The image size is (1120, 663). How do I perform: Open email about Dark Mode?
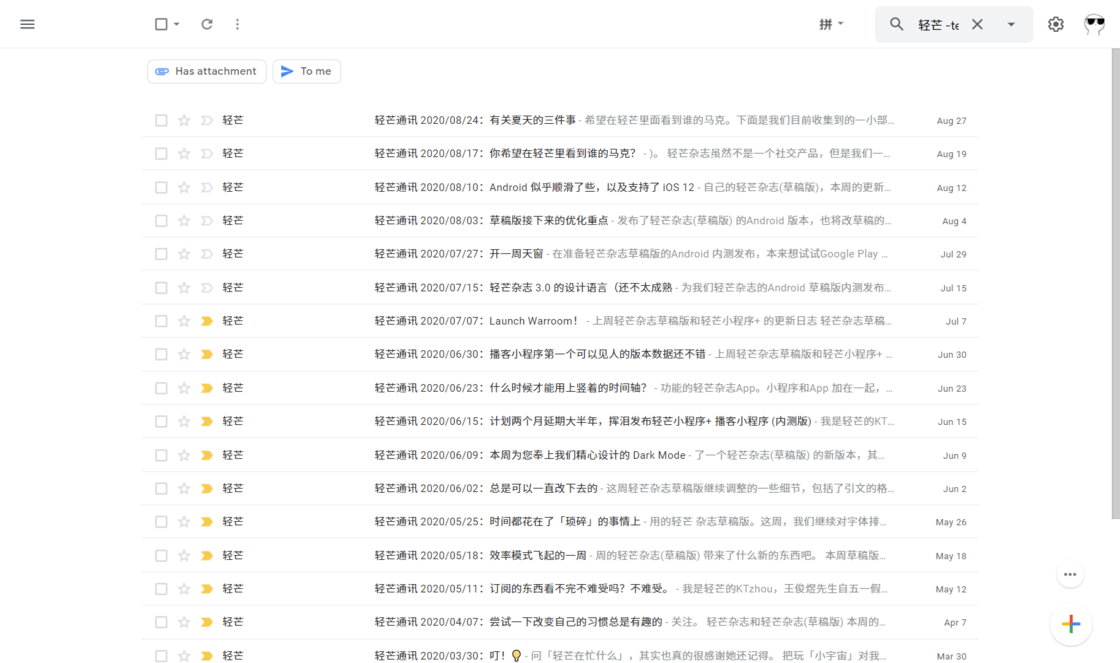[x=560, y=454]
